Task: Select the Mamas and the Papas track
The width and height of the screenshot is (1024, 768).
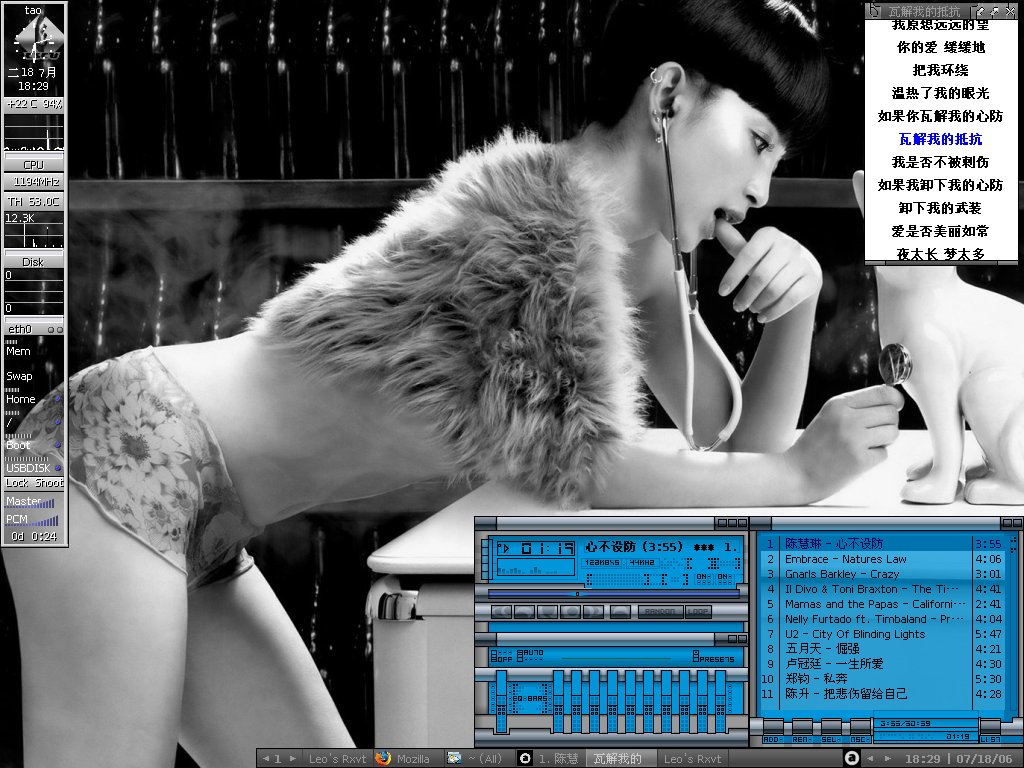Action: pyautogui.click(x=882, y=604)
